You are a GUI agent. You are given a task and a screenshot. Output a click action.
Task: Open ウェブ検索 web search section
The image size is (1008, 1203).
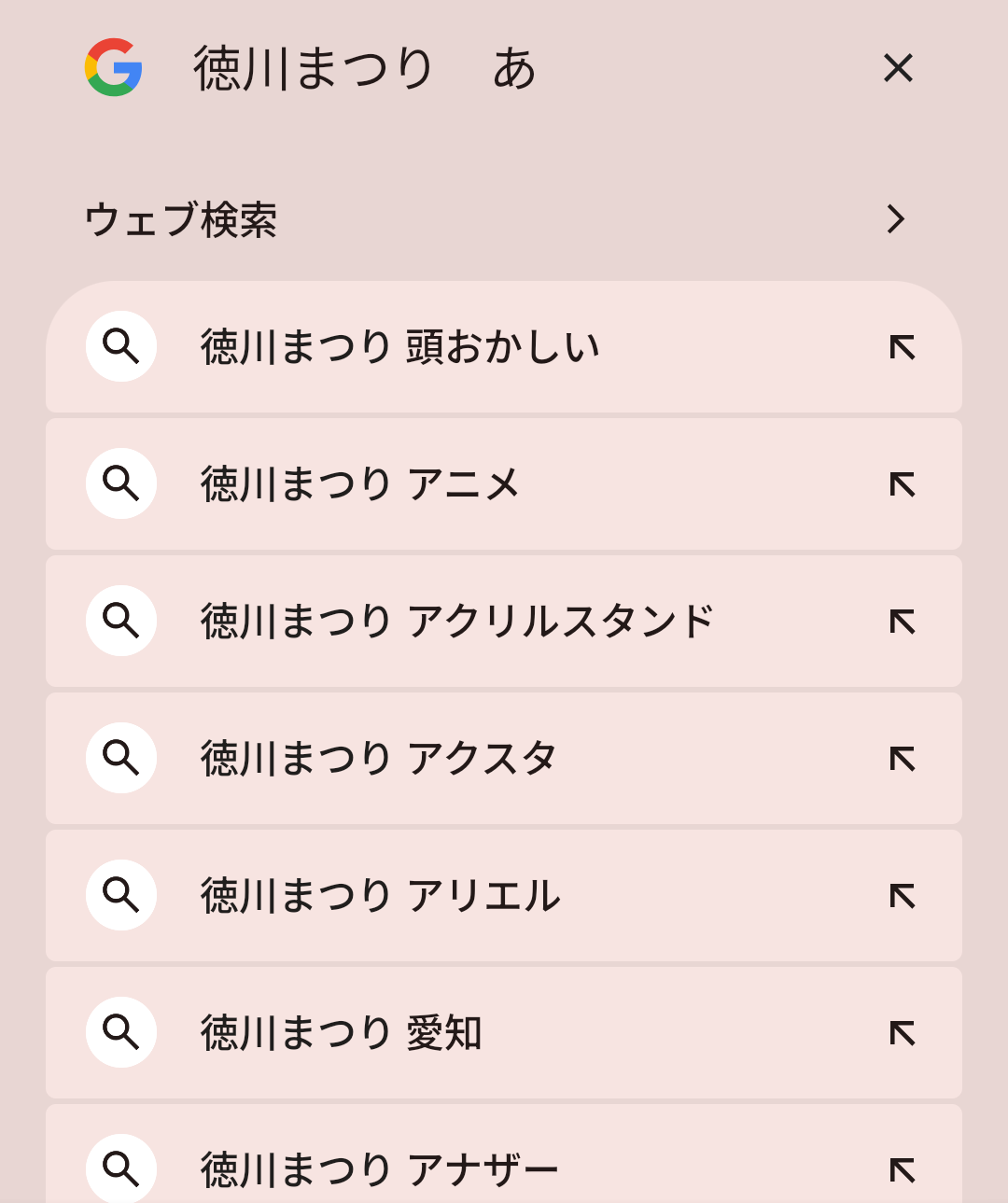[x=181, y=220]
